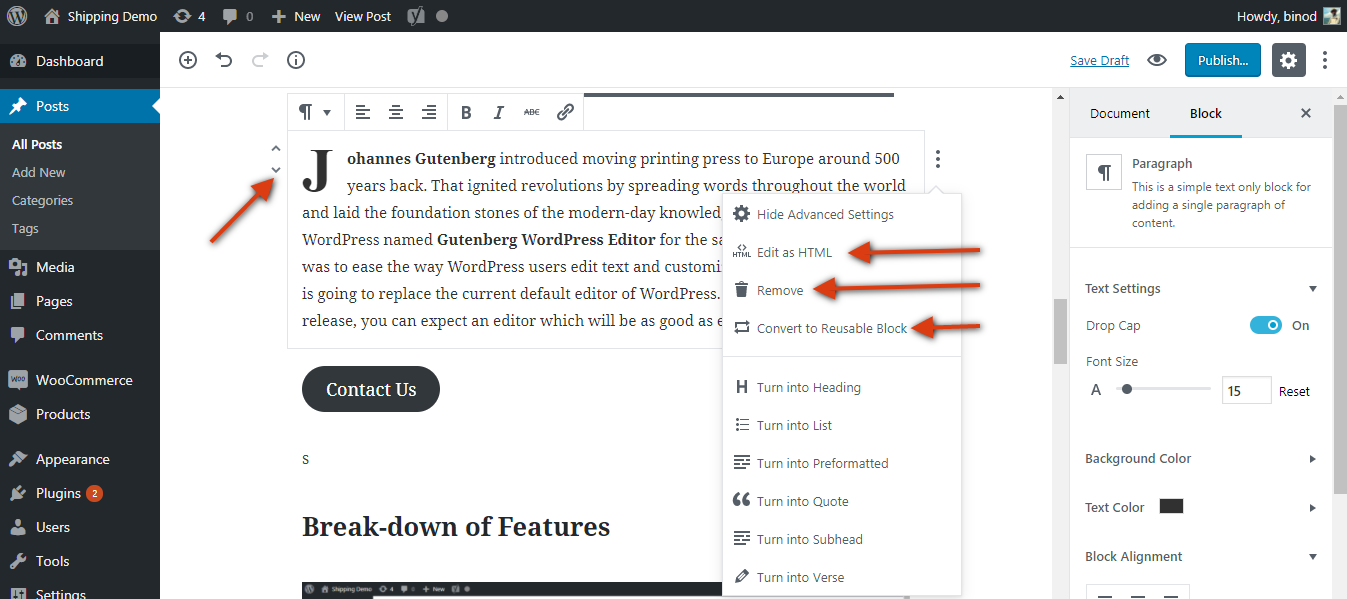
Task: Click the Publish button
Action: coord(1223,60)
